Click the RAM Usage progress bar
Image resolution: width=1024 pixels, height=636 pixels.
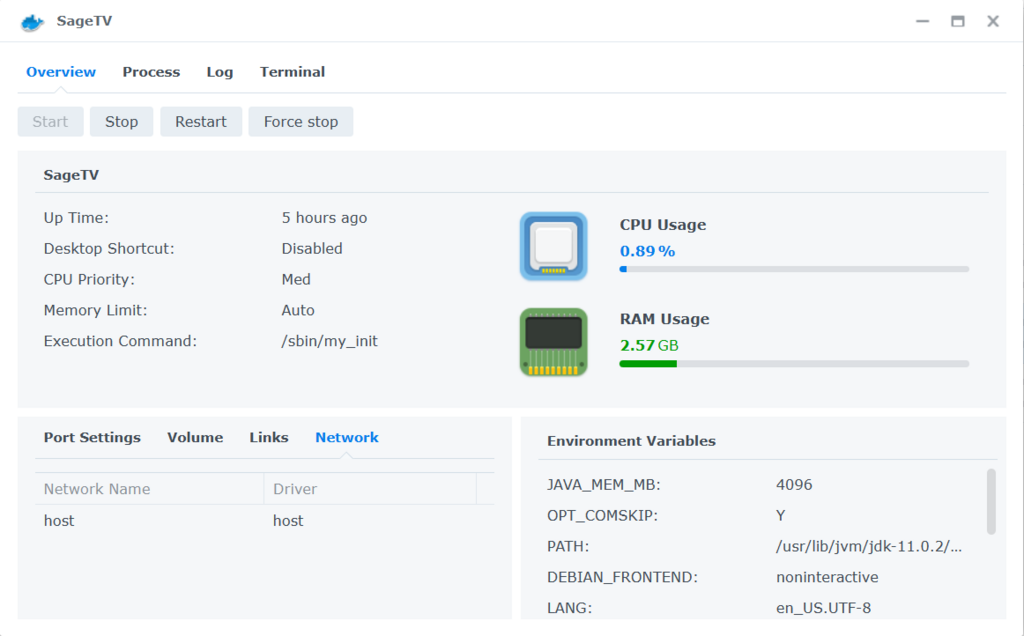tap(794, 364)
